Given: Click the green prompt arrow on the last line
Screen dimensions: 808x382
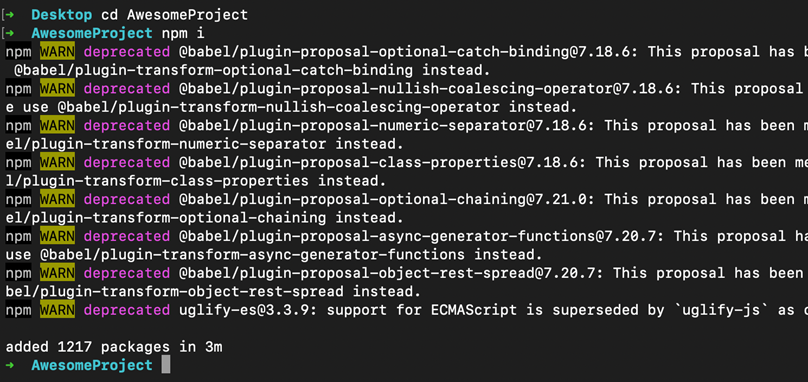Looking at the screenshot, I should click(x=10, y=365).
